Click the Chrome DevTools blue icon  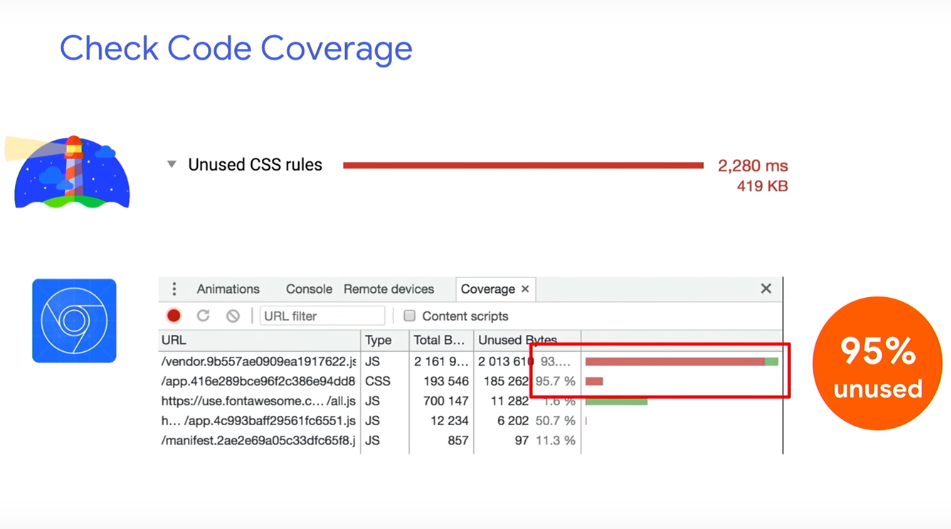tap(74, 321)
